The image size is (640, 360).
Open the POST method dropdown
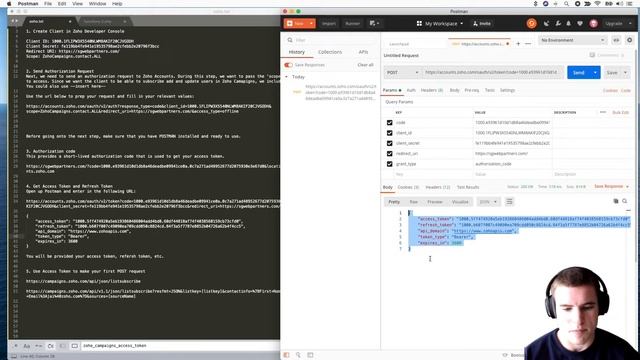(402, 72)
